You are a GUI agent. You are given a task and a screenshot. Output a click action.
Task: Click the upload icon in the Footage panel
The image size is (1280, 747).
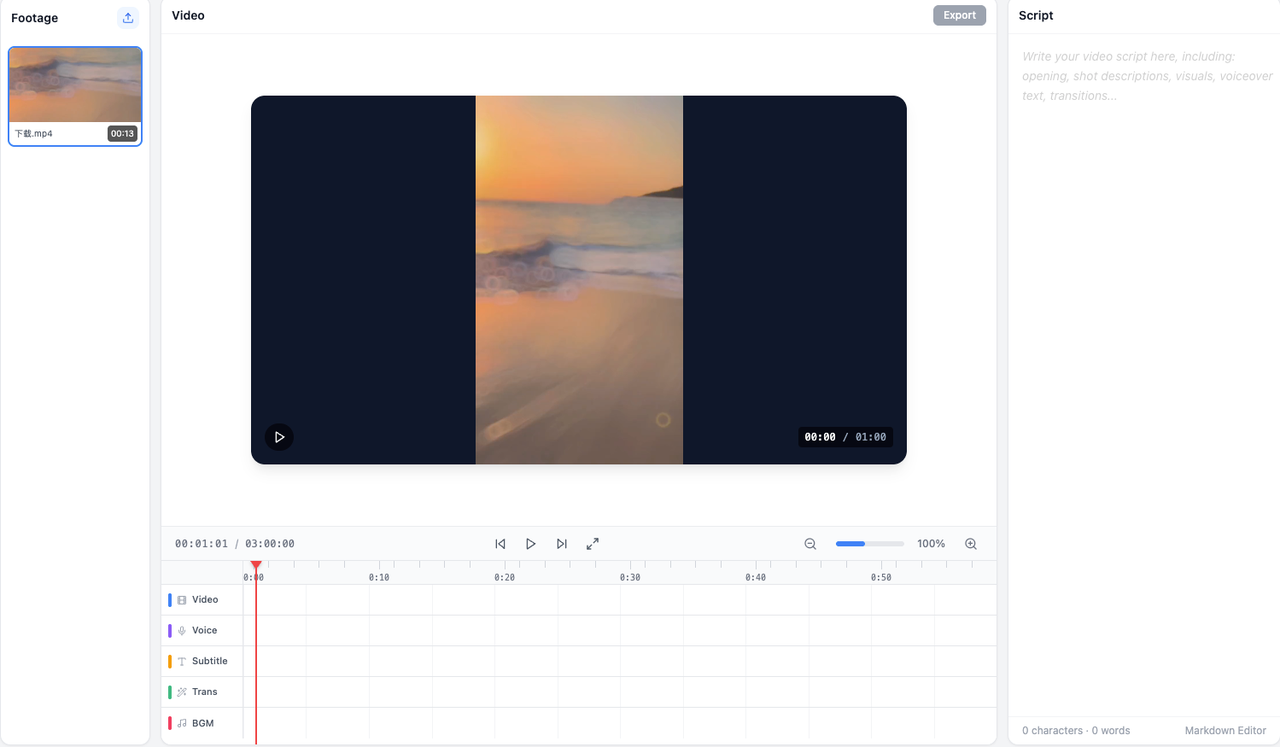127,18
